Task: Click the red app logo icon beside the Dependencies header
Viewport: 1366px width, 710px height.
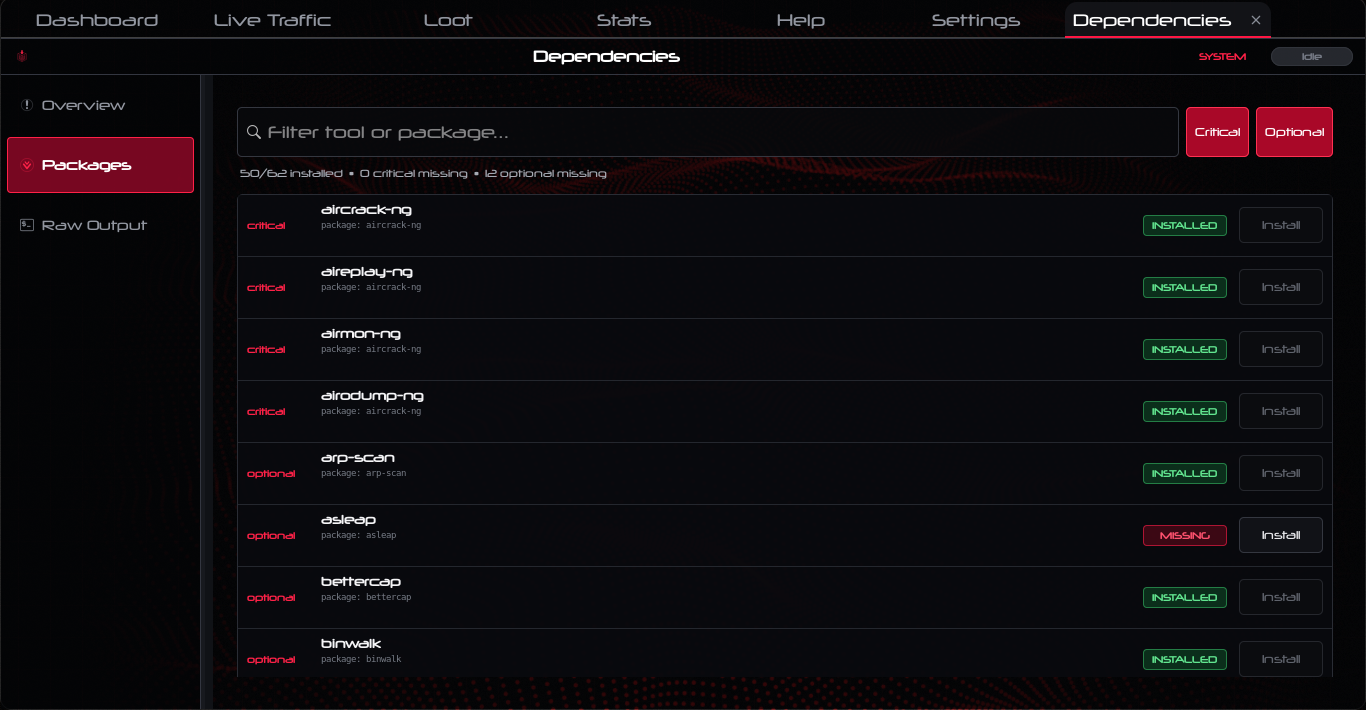Action: [x=21, y=57]
